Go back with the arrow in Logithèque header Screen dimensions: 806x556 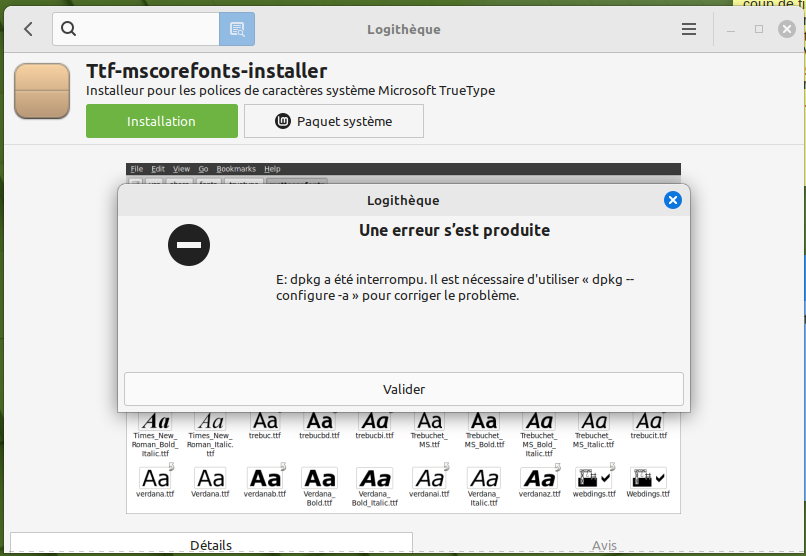click(28, 29)
